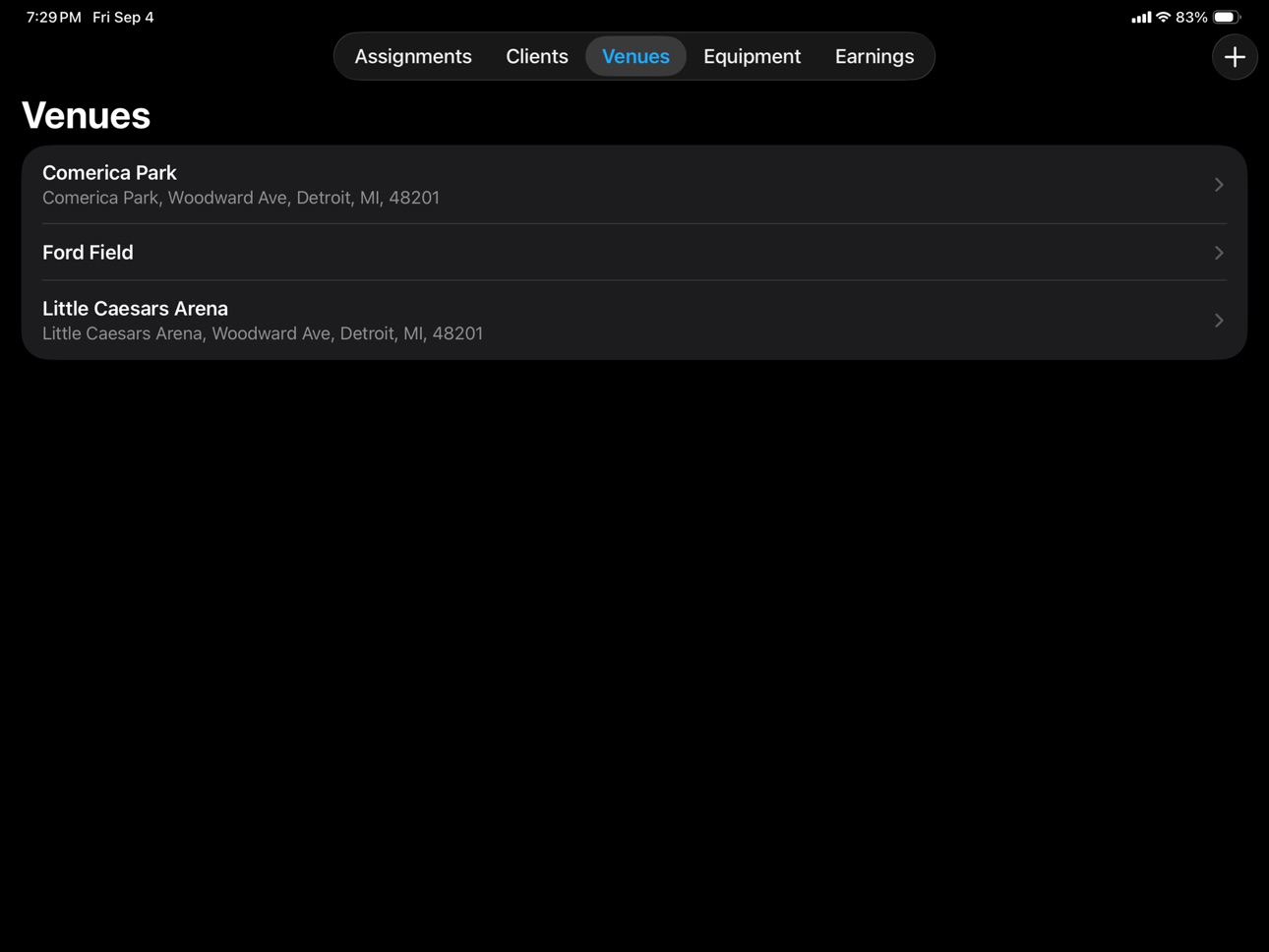Image resolution: width=1269 pixels, height=952 pixels.
Task: Tap the Fri Sep 4 date
Action: [123, 17]
